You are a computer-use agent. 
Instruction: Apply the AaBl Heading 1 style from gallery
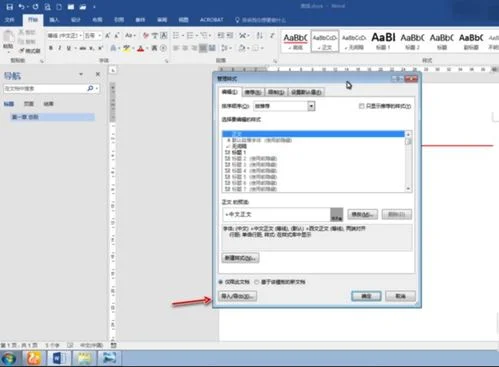point(383,41)
